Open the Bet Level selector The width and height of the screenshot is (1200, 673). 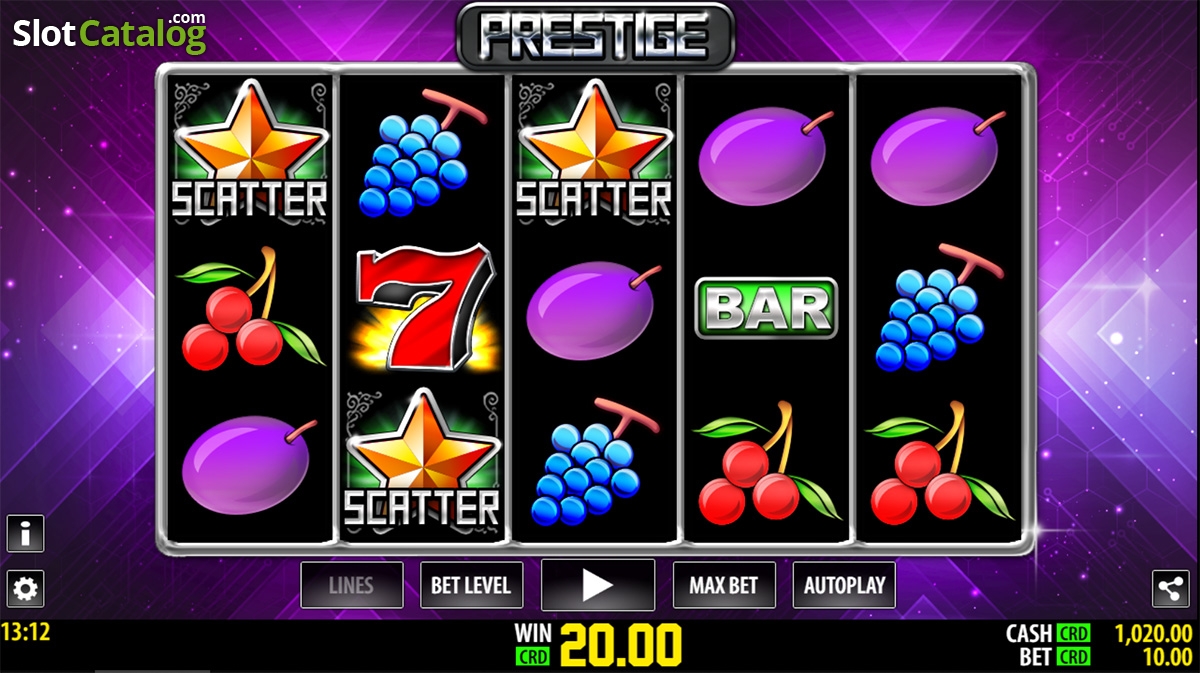coord(470,585)
